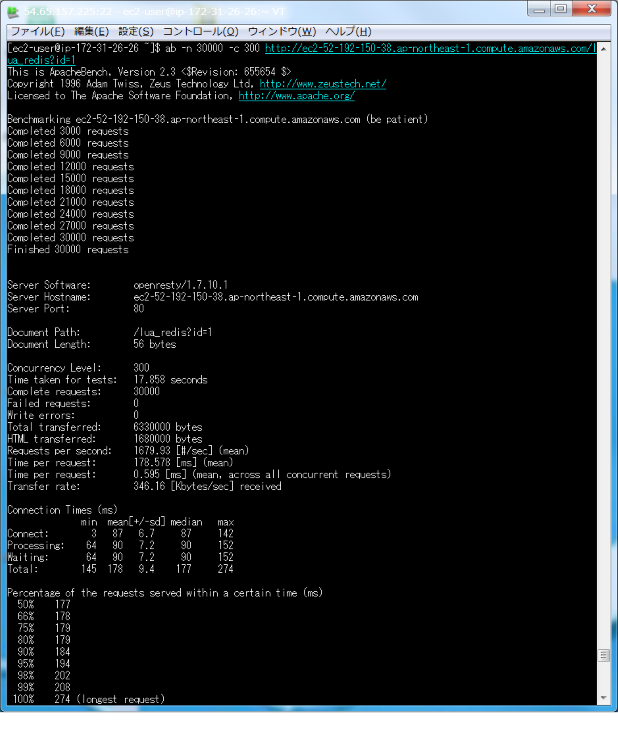Click the scrollbar up arrow
618x736 pixels.
(603, 48)
